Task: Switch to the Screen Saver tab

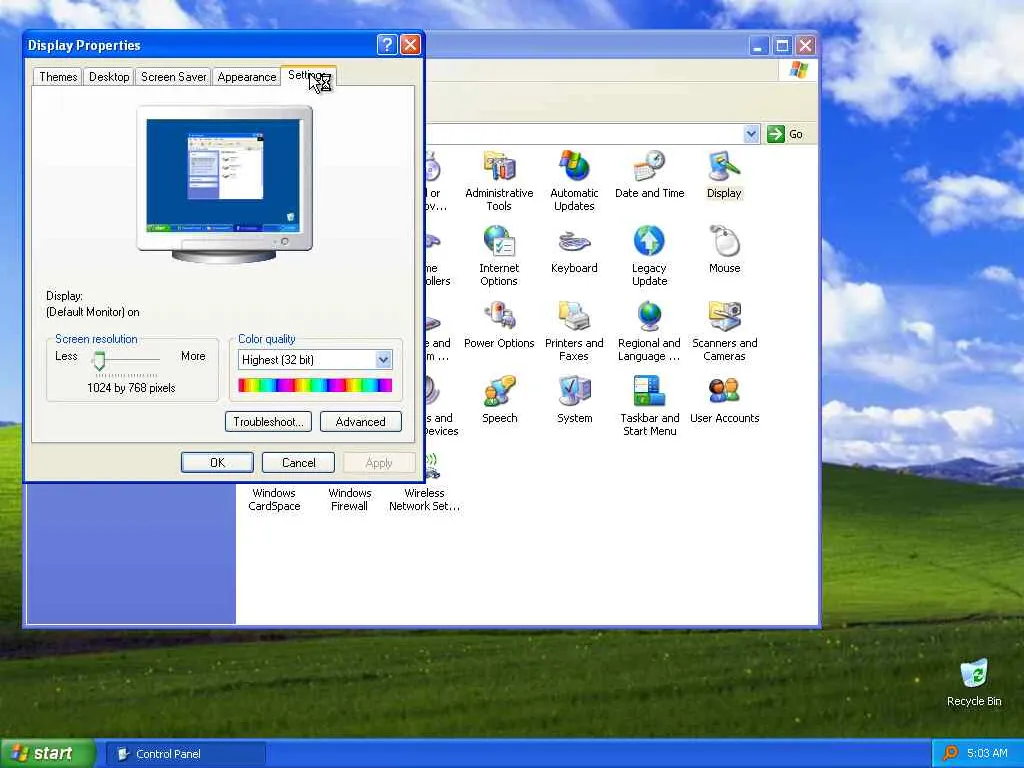Action: coord(174,76)
